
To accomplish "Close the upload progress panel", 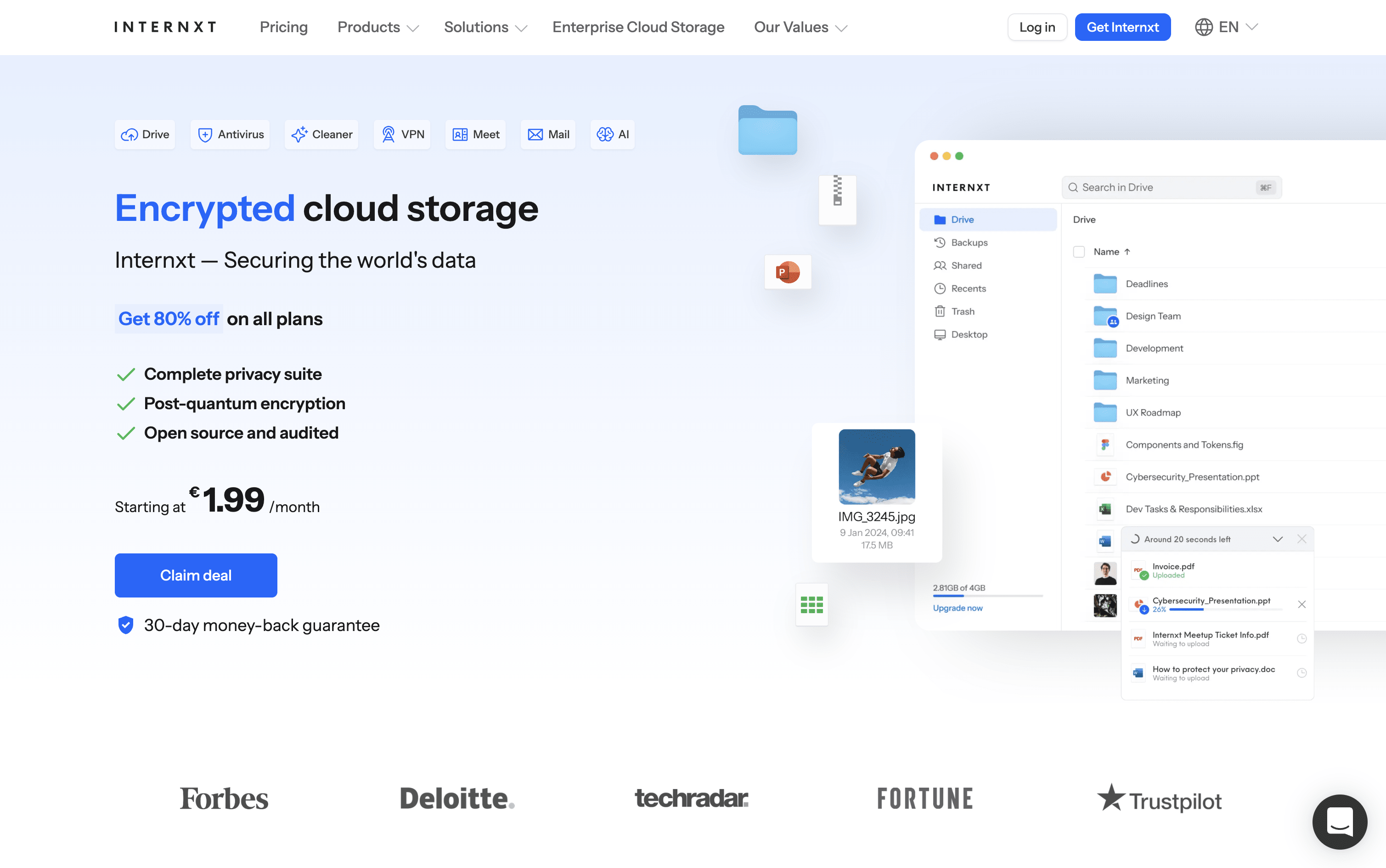I will tap(1301, 539).
